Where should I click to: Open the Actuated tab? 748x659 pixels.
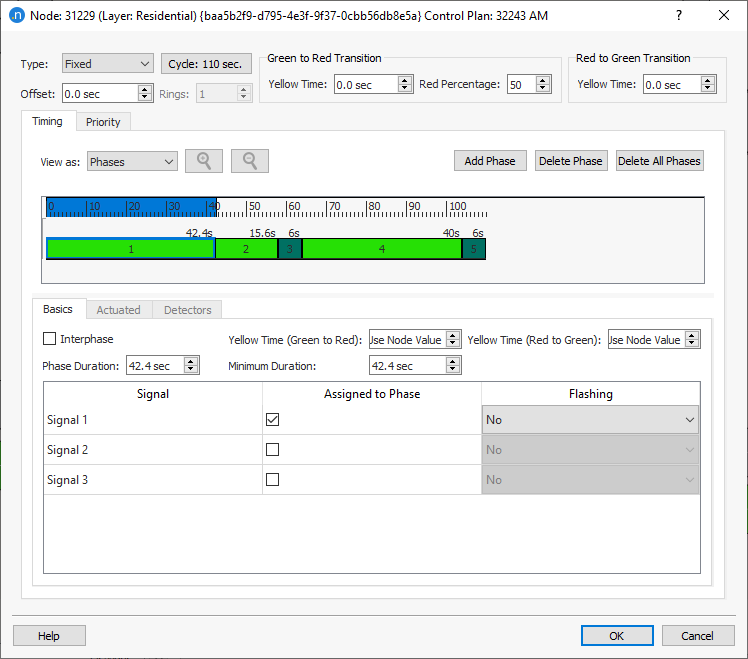click(x=118, y=310)
